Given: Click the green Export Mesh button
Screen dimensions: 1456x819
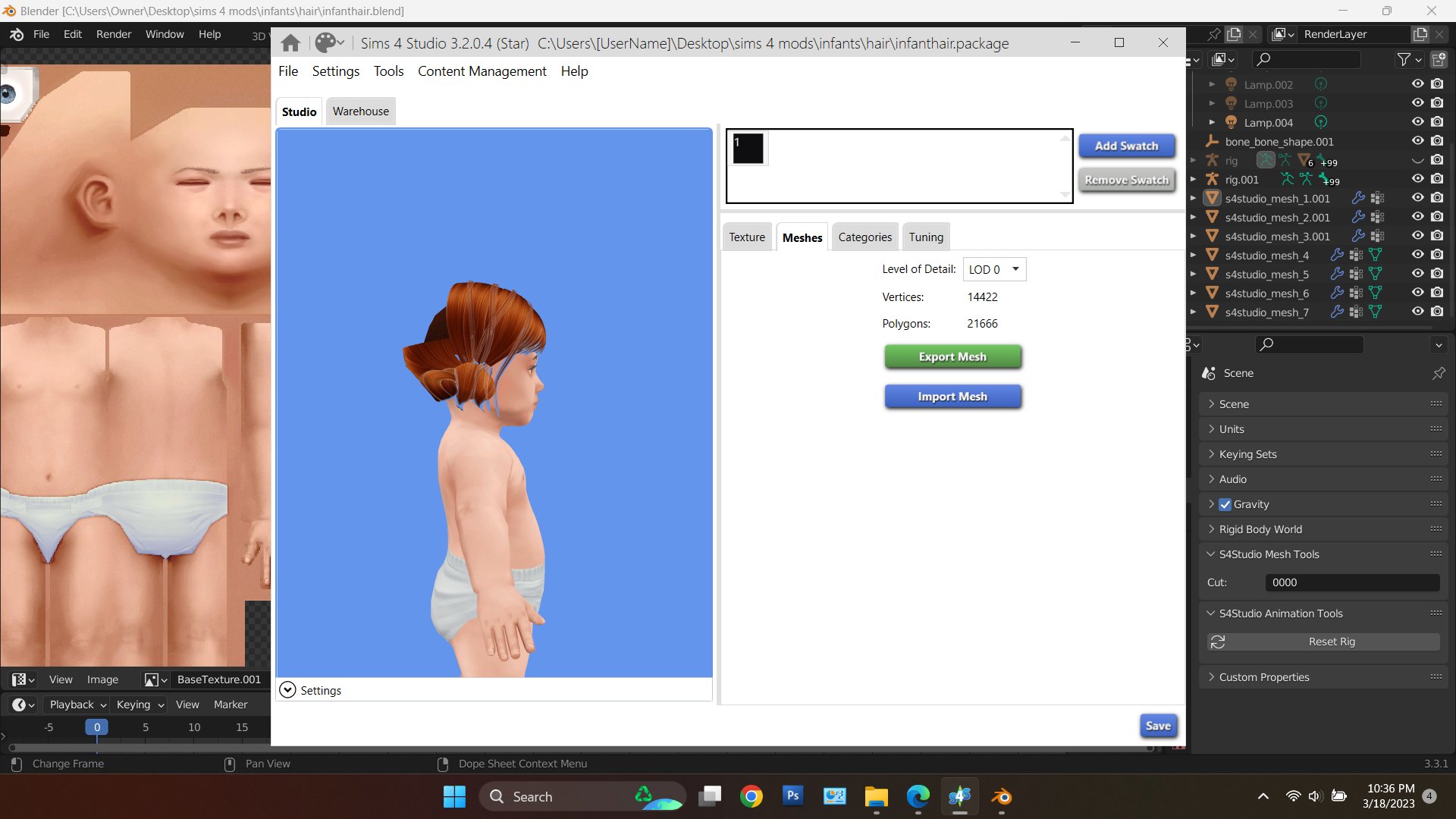Looking at the screenshot, I should (x=952, y=356).
